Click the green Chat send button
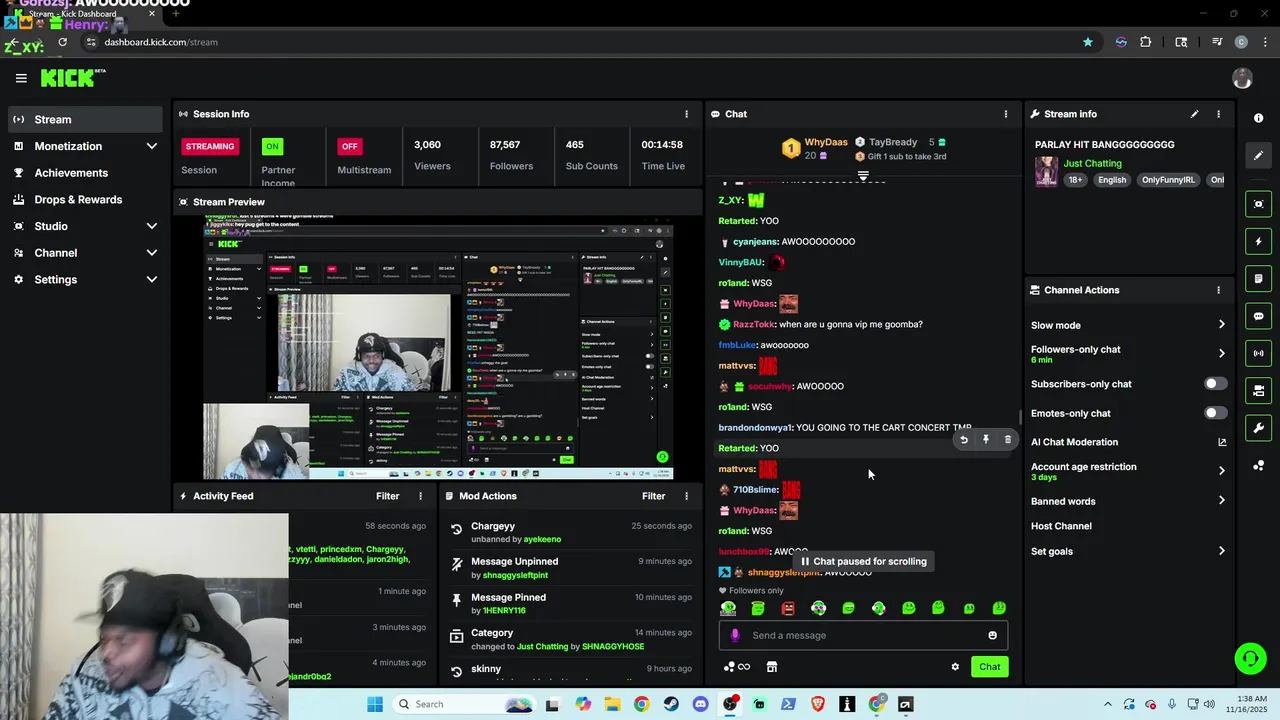1280x720 pixels. tap(989, 667)
